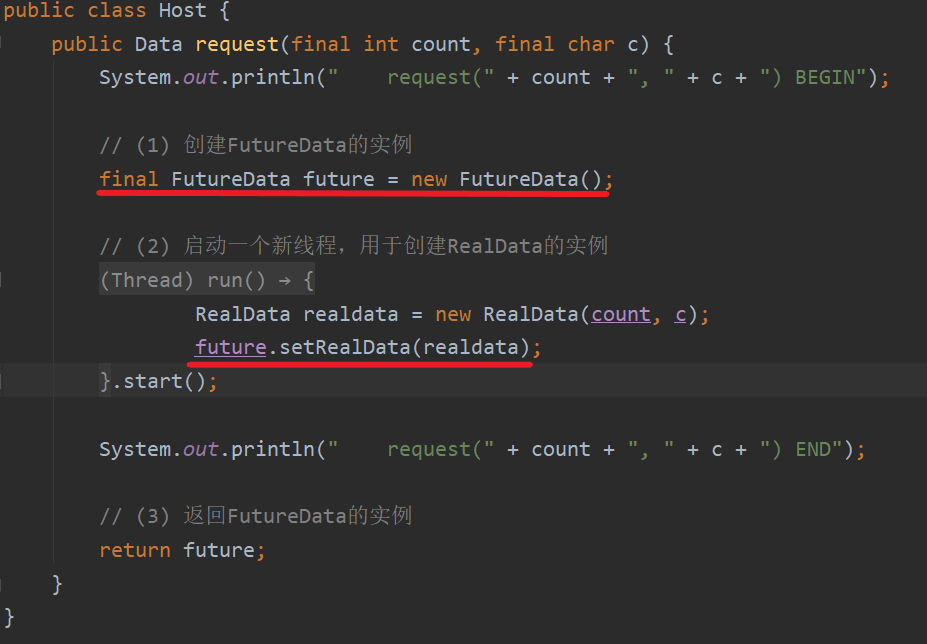Viewport: 927px width, 644px height.
Task: Click the italic out field on the BEGIN line
Action: [x=200, y=77]
